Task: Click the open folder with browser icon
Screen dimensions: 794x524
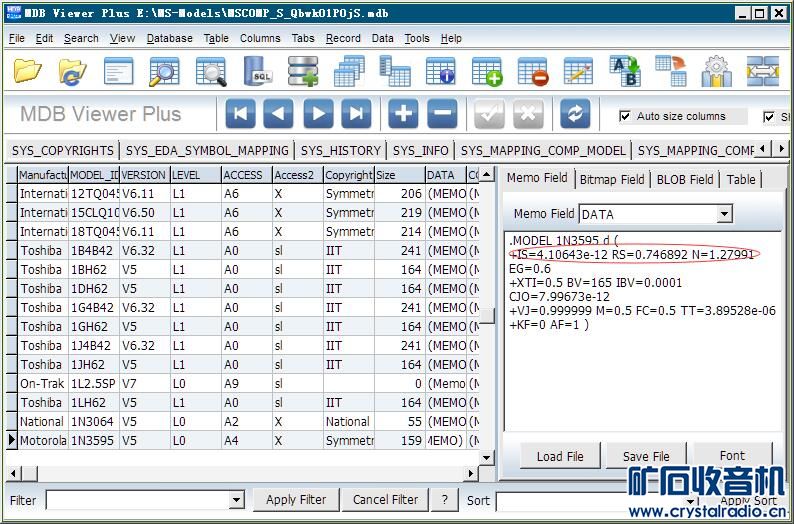Action: pos(73,71)
